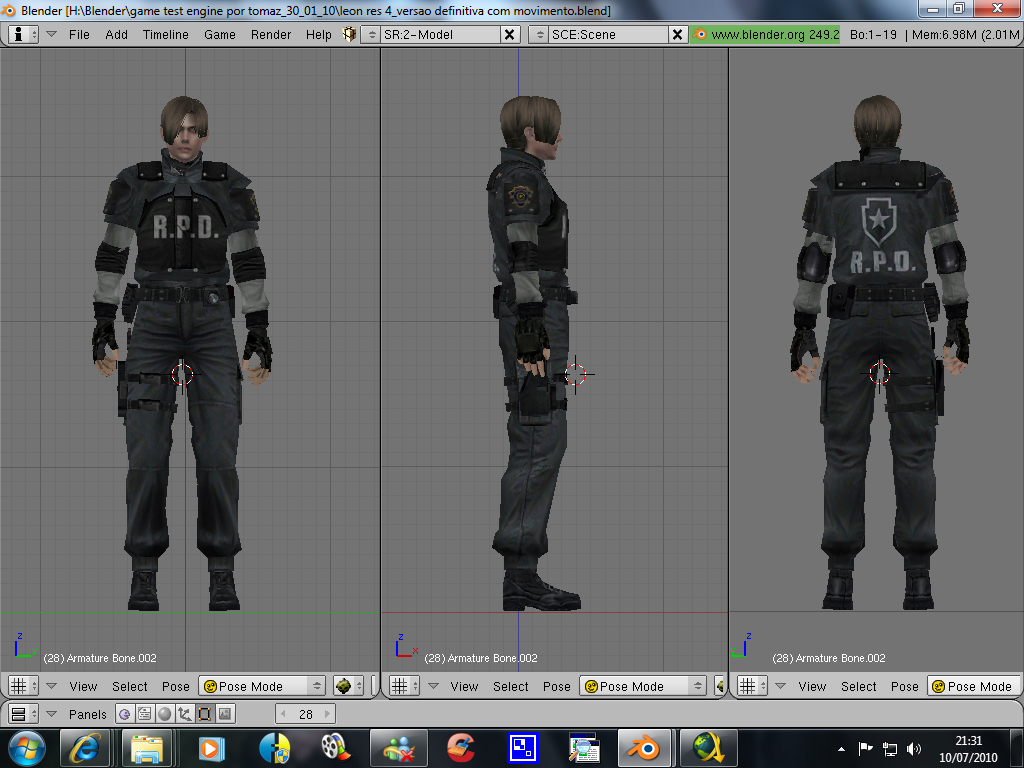Open the Pose Mode dropdown in the middle viewport
Screen dimensions: 1024x768
[642, 686]
